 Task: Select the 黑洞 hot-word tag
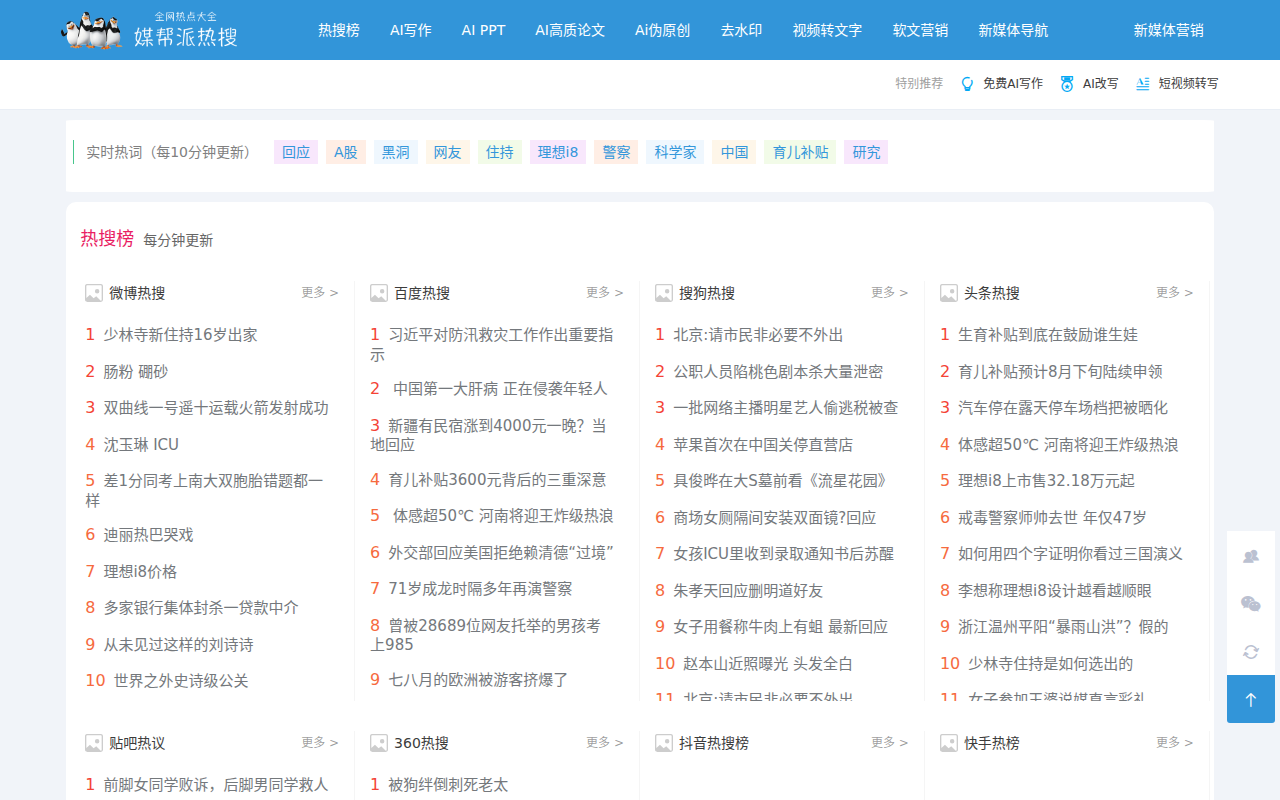tap(396, 152)
